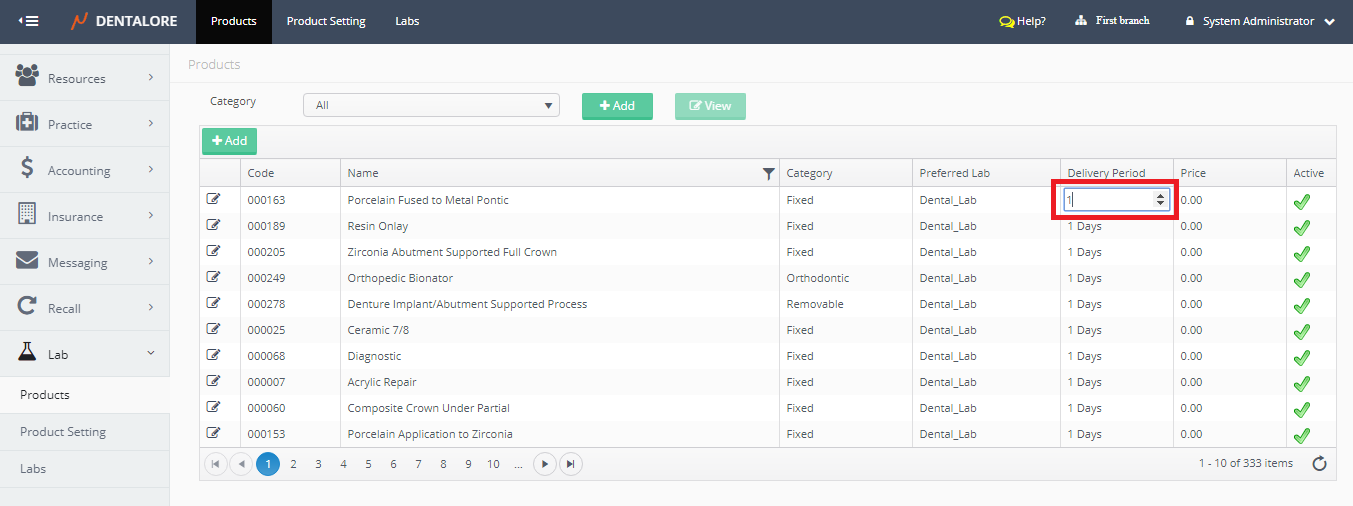Open the Help link
Screen dimensions: 1353x506
point(1022,21)
